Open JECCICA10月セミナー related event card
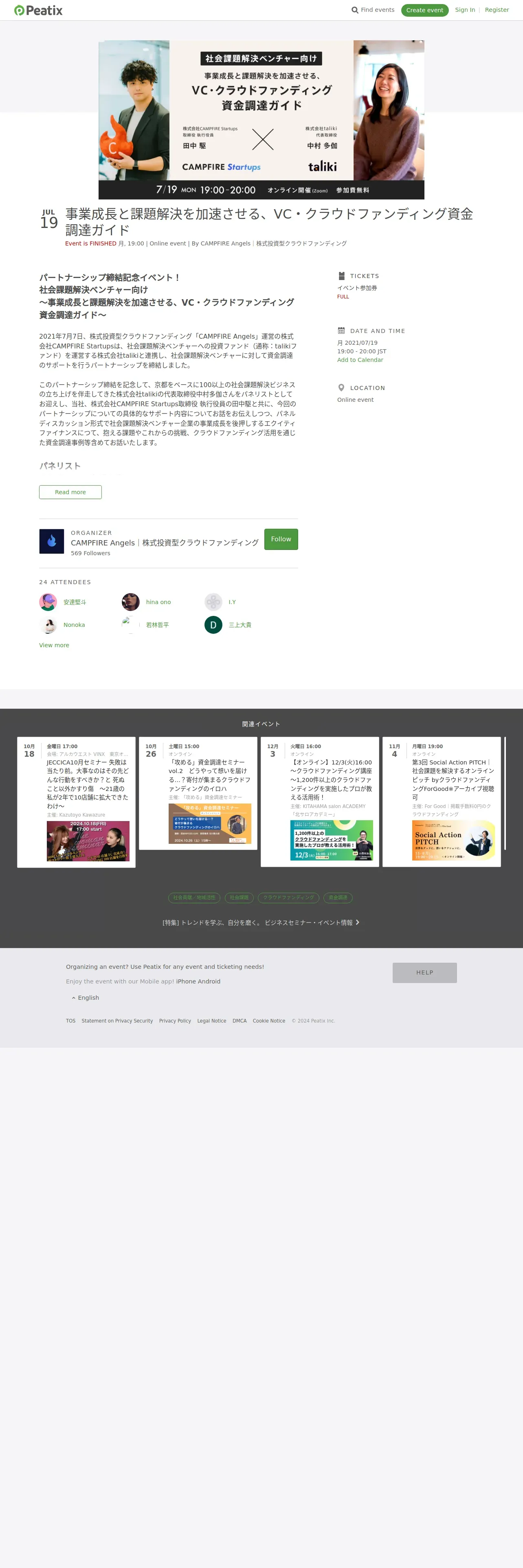This screenshot has height=1568, width=523. (76, 802)
